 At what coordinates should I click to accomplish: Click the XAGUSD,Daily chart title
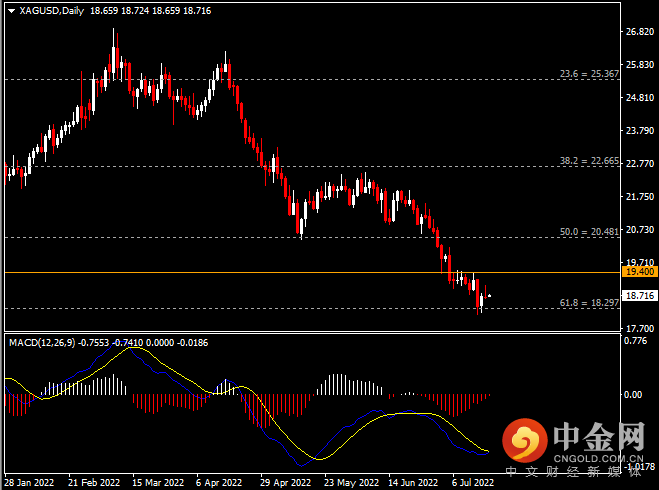coord(51,11)
